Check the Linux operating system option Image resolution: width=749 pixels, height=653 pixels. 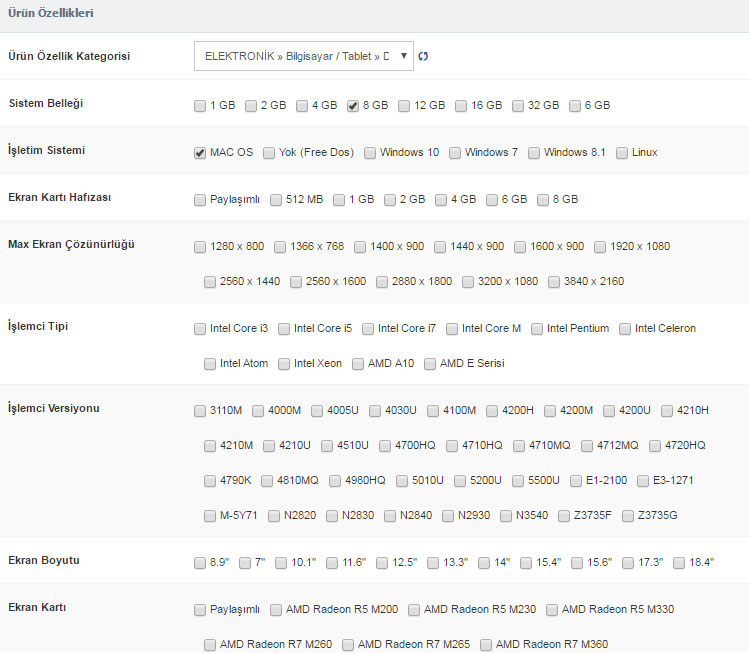pyautogui.click(x=622, y=153)
